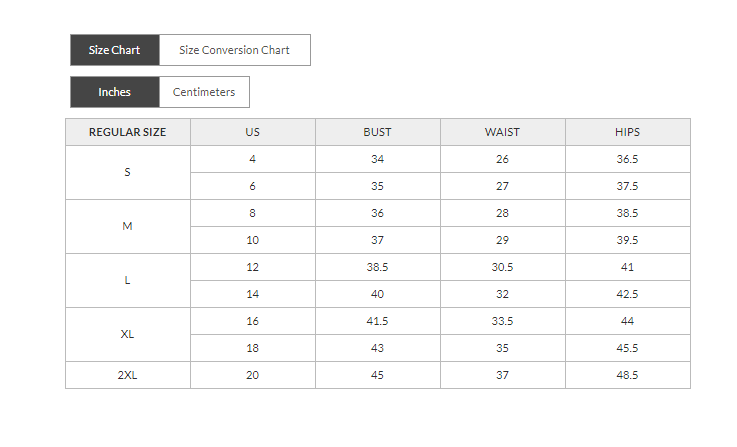The width and height of the screenshot is (737, 447).
Task: Switch to the Size Chart tab
Action: click(x=114, y=50)
